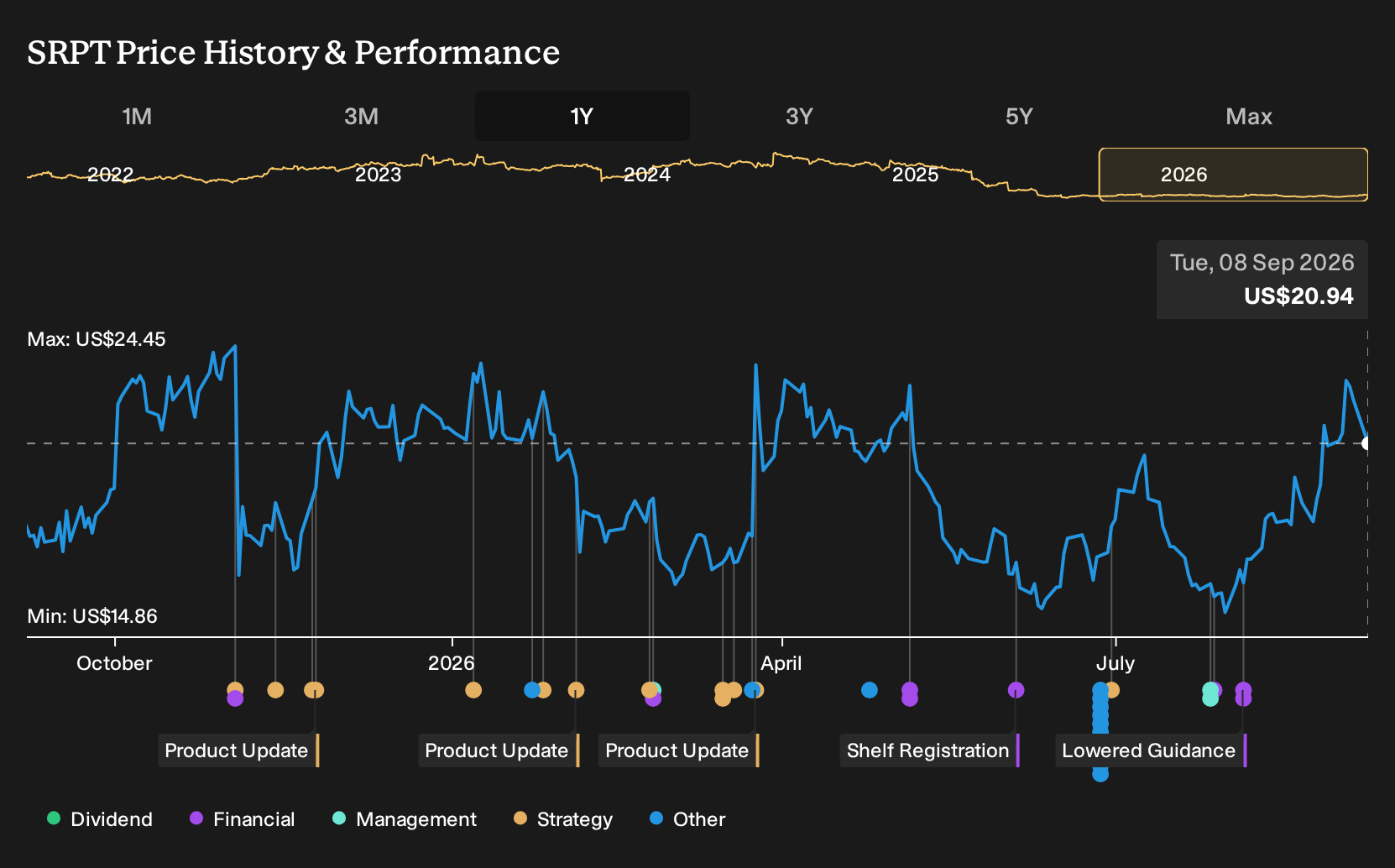The height and width of the screenshot is (868, 1395).
Task: Click the blue Other event dot after April
Action: 870,690
